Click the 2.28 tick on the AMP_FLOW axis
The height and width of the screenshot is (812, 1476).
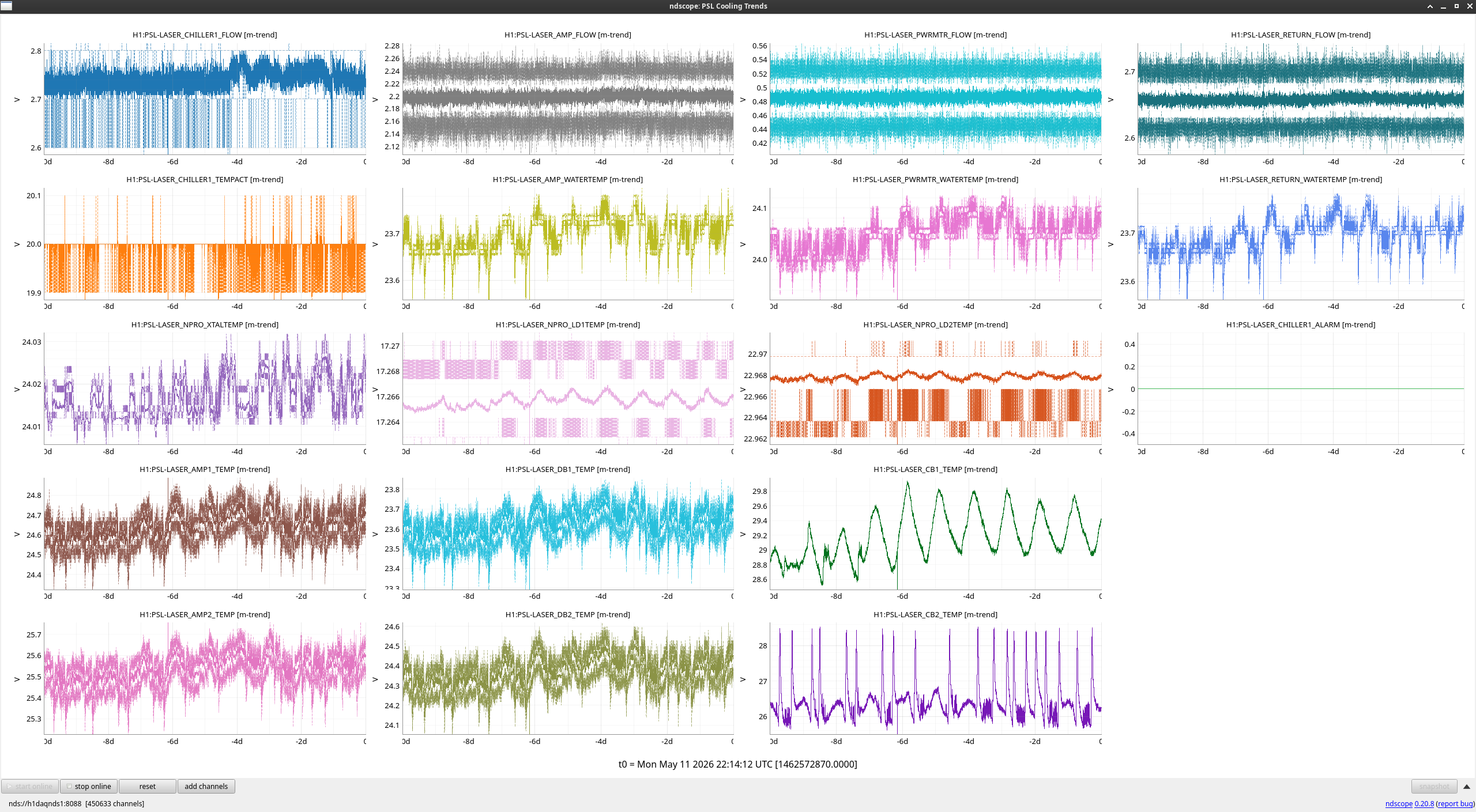click(x=392, y=46)
